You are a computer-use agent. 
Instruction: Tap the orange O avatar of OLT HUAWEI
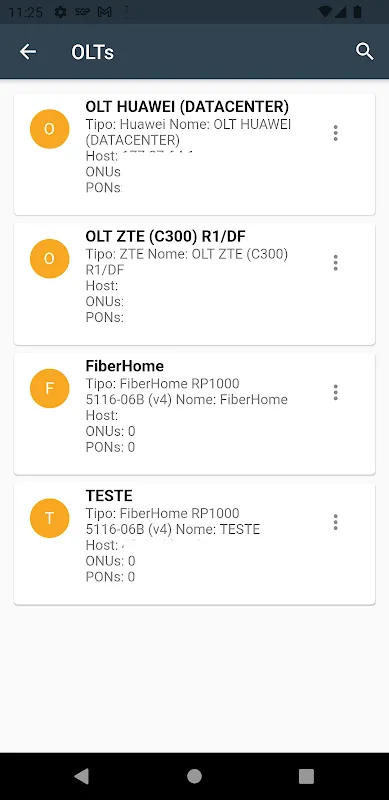(50, 129)
